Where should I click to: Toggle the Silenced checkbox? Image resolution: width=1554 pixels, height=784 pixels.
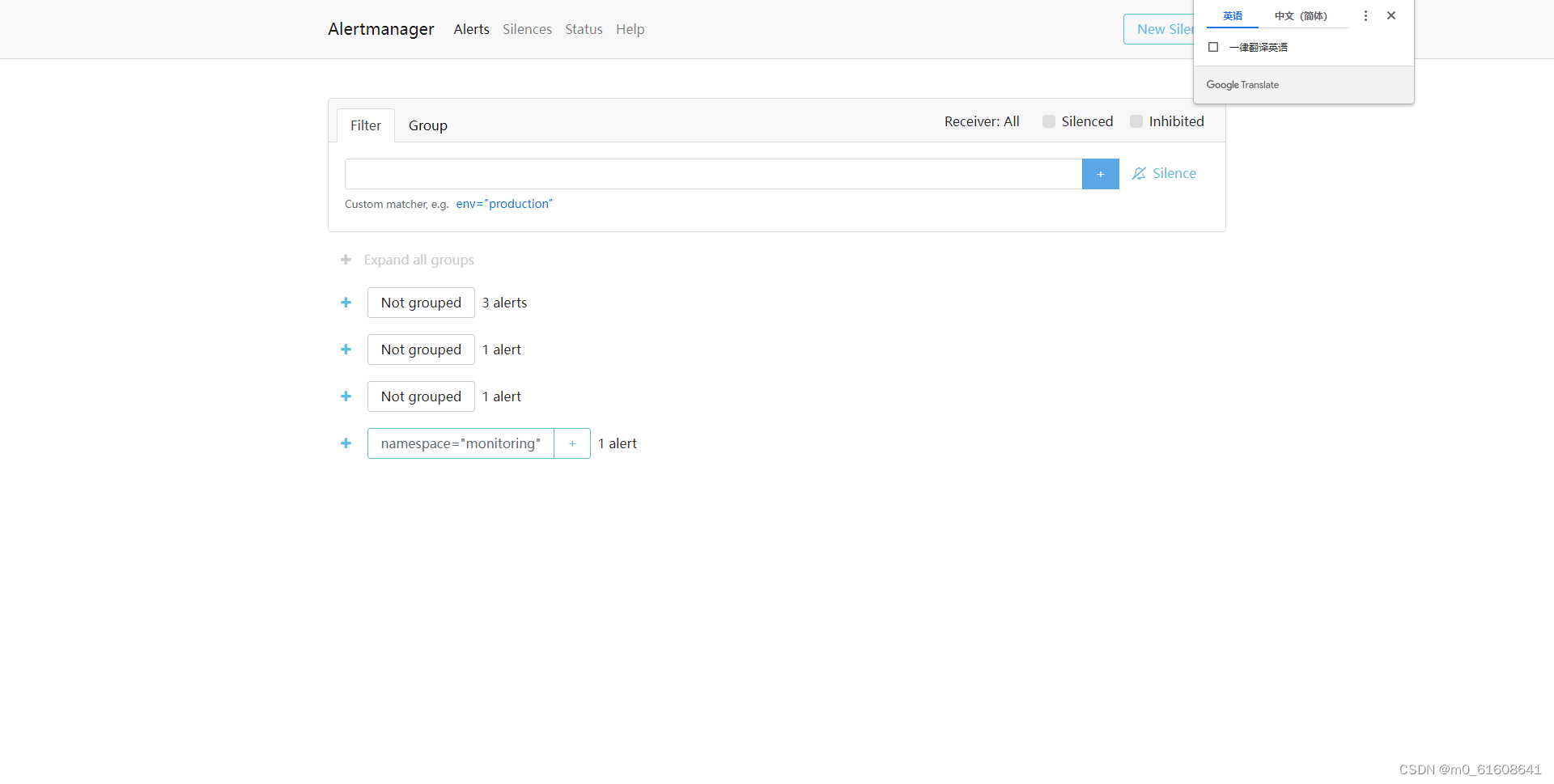pos(1049,121)
